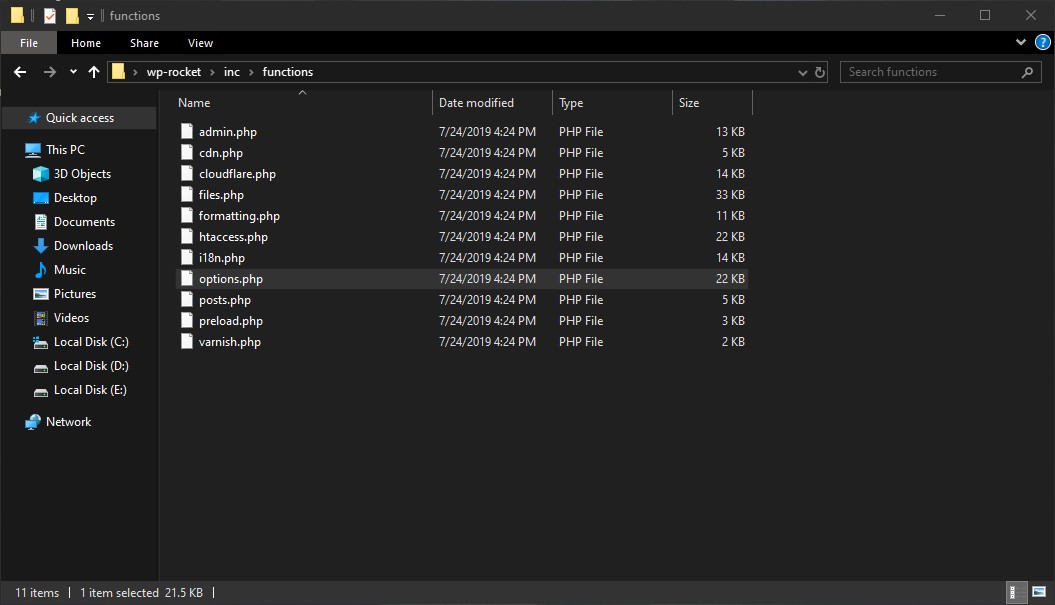The image size is (1055, 605).
Task: Click the Downloads folder icon in sidebar
Action: click(41, 246)
